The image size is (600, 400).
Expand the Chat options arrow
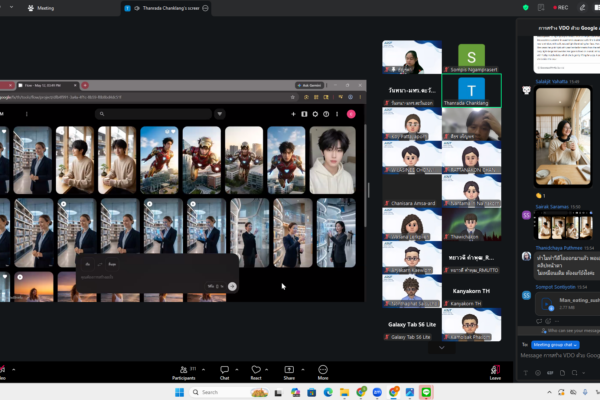tap(236, 369)
